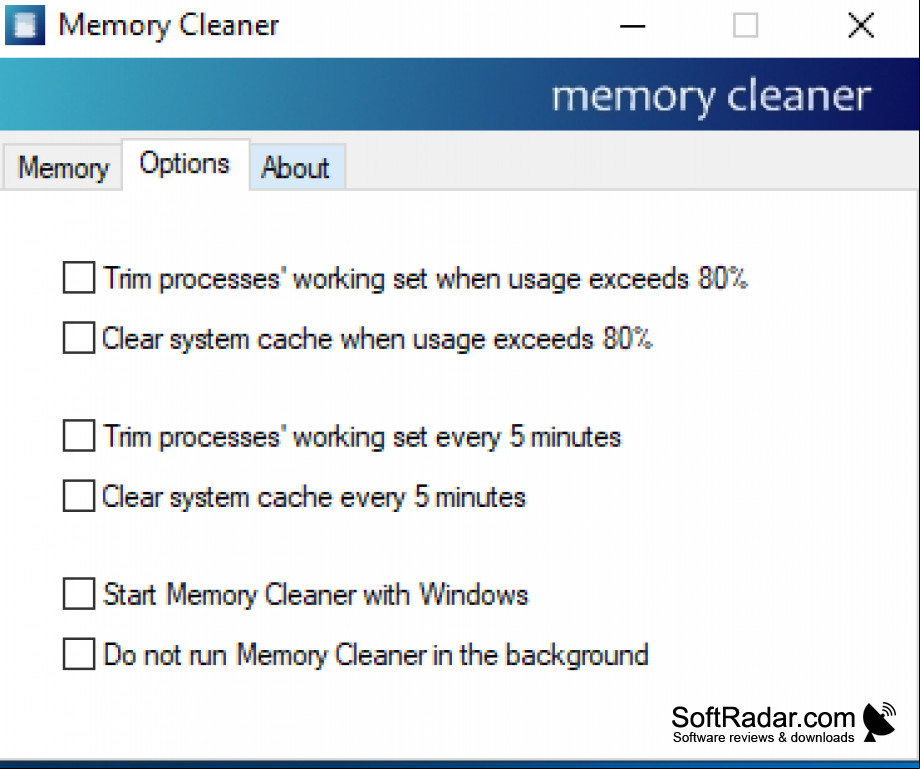
Task: Click the 'Do not run Memory Cleaner in the background' label
Action: 376,655
